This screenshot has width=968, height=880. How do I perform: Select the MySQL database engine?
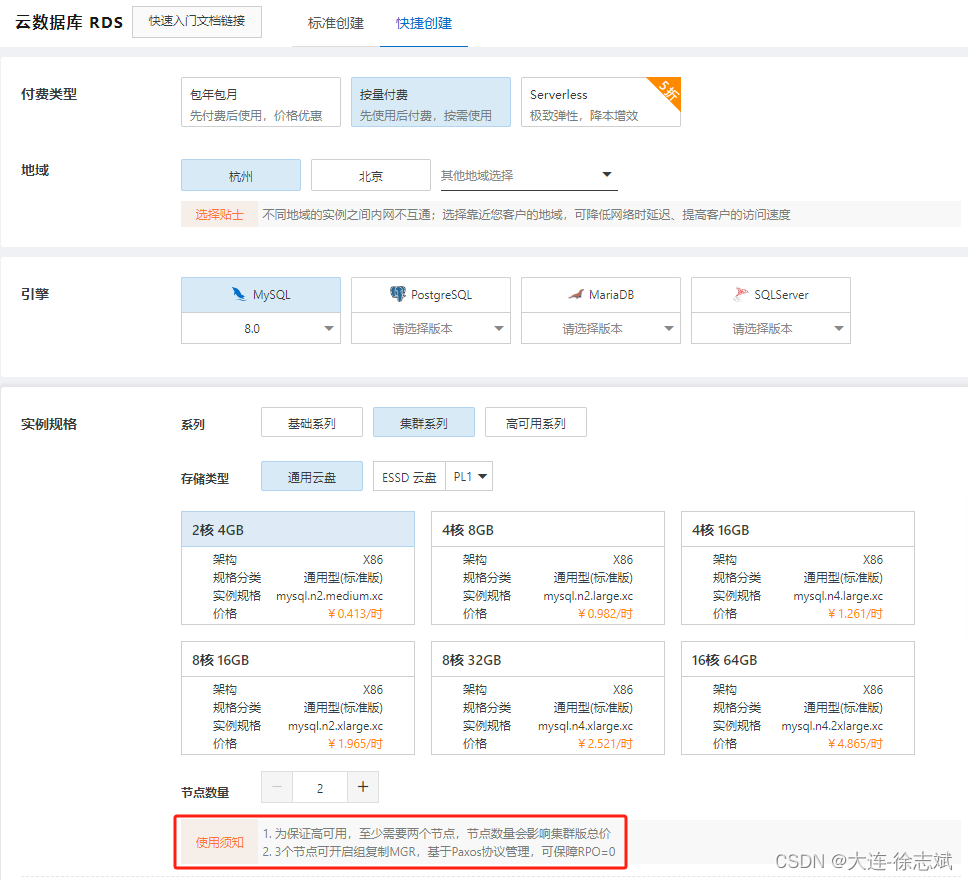click(260, 294)
